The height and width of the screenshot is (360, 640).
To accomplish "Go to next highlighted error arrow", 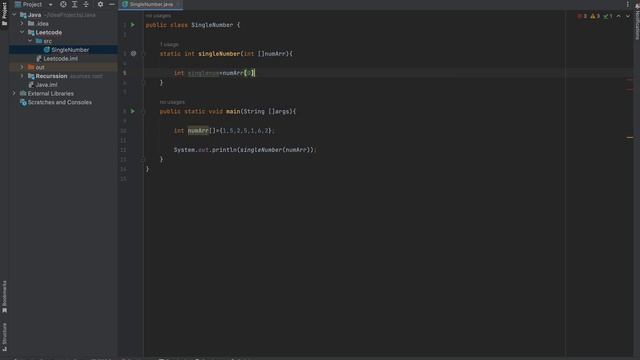I will 628,16.
